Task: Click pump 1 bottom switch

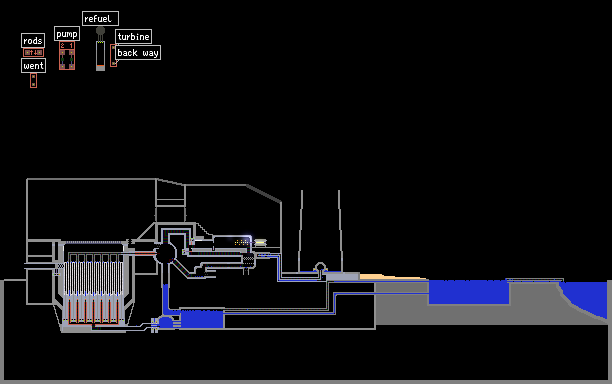Action: pos(71,67)
